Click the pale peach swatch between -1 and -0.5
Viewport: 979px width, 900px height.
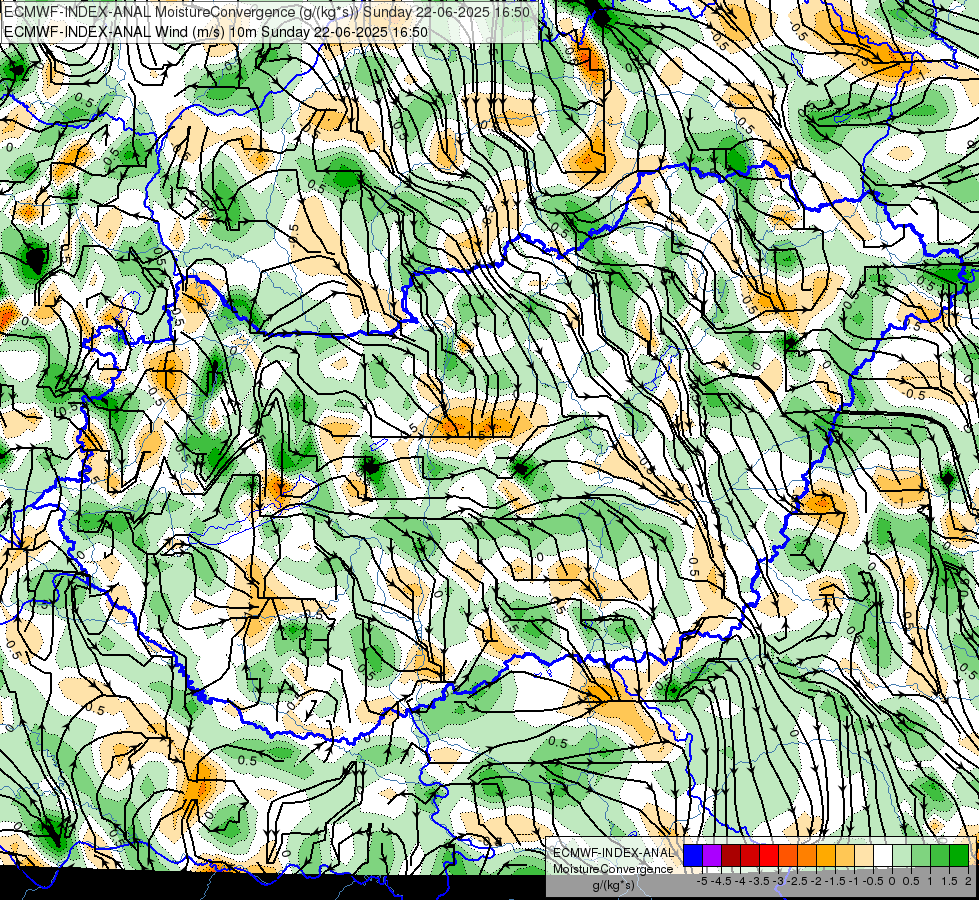(x=864, y=856)
